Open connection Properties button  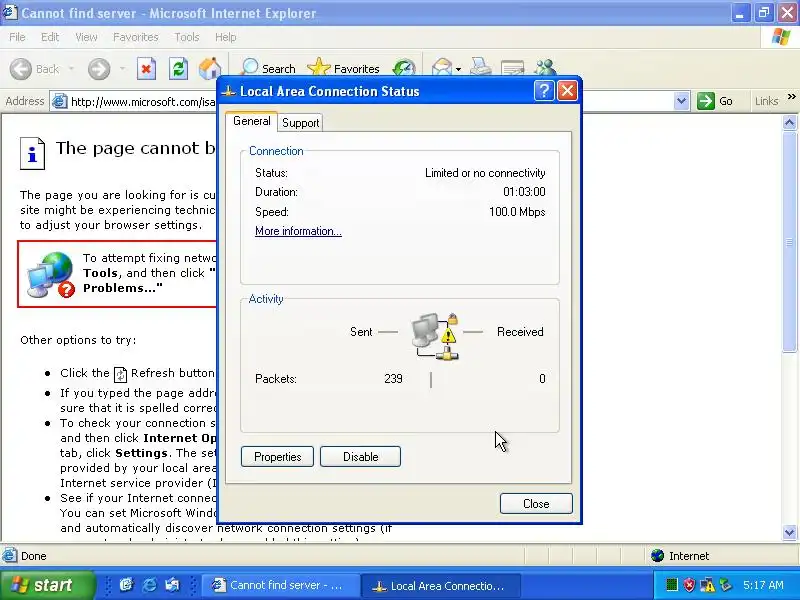click(x=278, y=457)
